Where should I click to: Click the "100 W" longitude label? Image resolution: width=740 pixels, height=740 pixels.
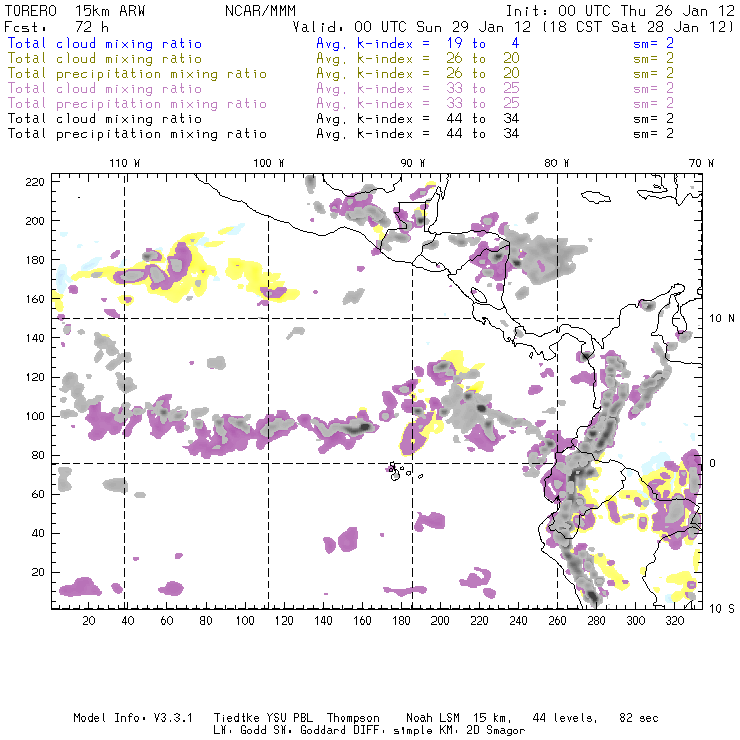point(269,163)
